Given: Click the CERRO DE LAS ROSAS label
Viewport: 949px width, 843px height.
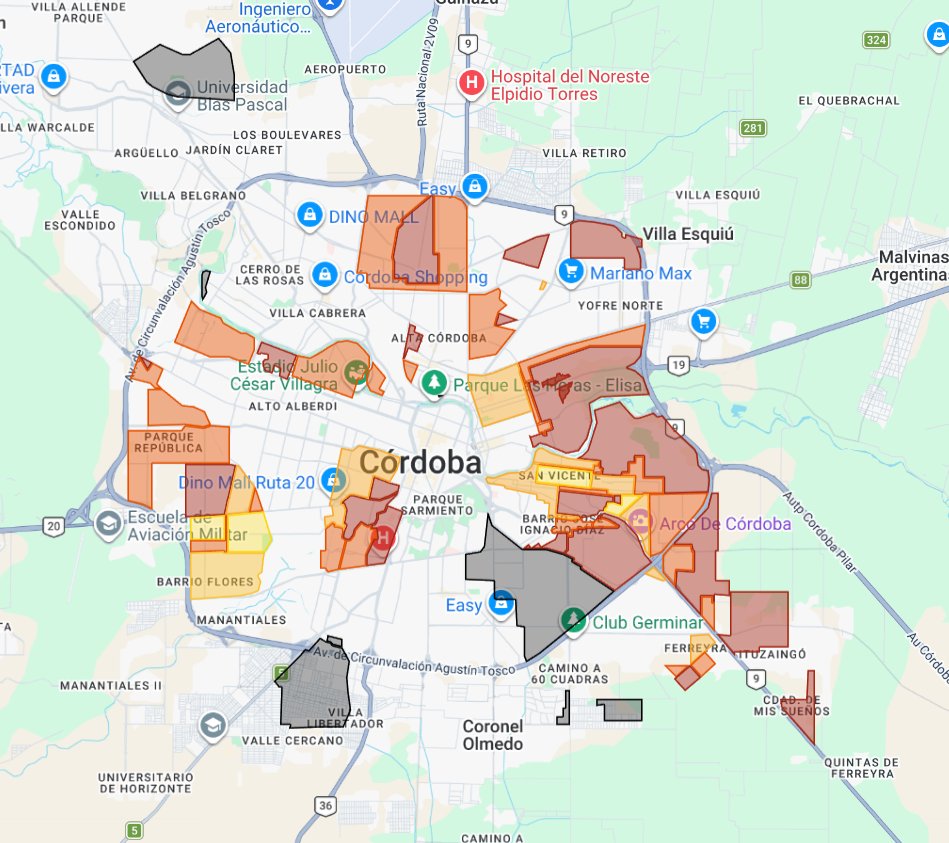Looking at the screenshot, I should (269, 275).
